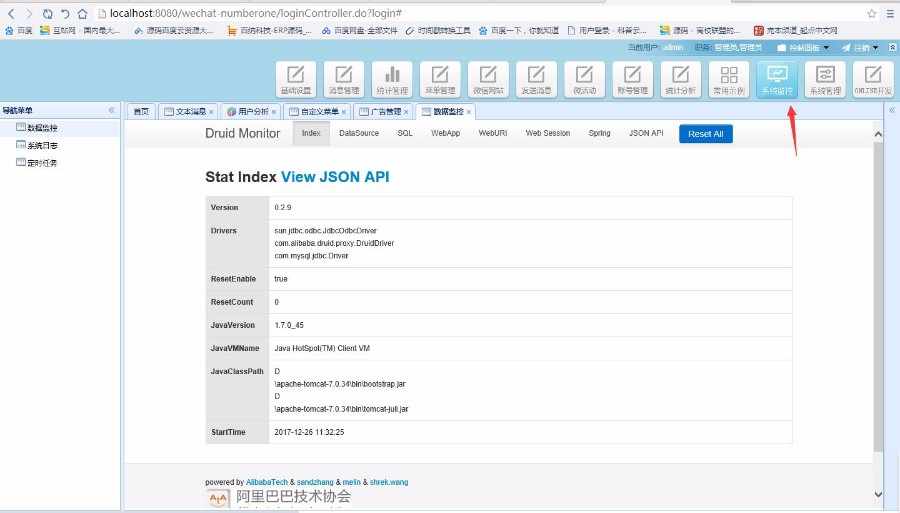
Task: Open the WebApp page in Druid Monitor
Action: (445, 133)
